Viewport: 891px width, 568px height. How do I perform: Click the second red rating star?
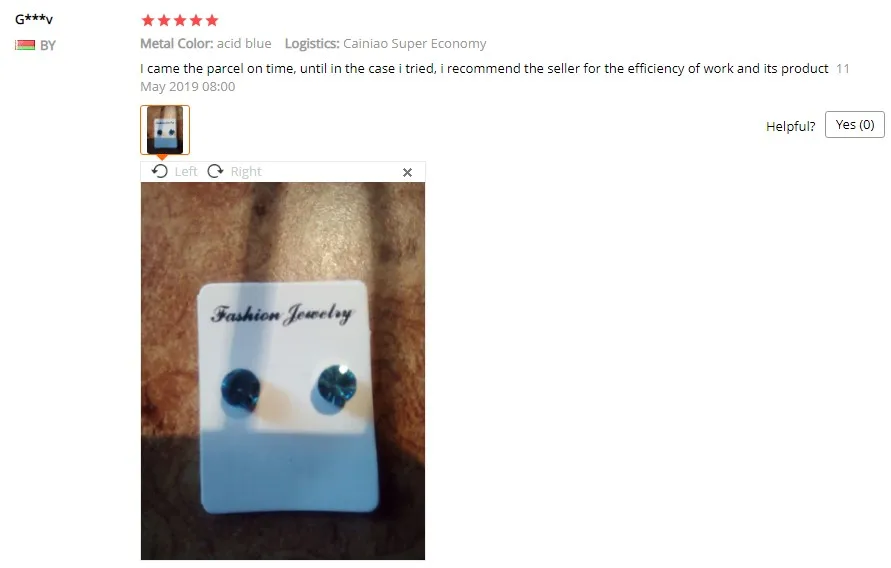pos(164,21)
